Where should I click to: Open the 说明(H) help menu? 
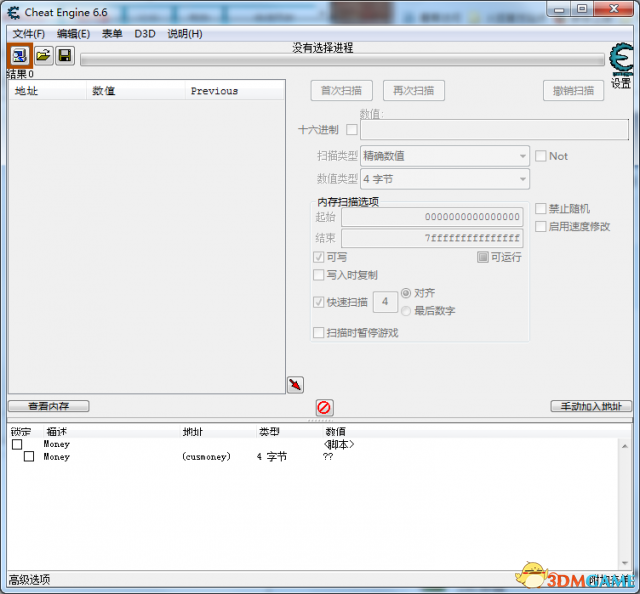[x=184, y=34]
